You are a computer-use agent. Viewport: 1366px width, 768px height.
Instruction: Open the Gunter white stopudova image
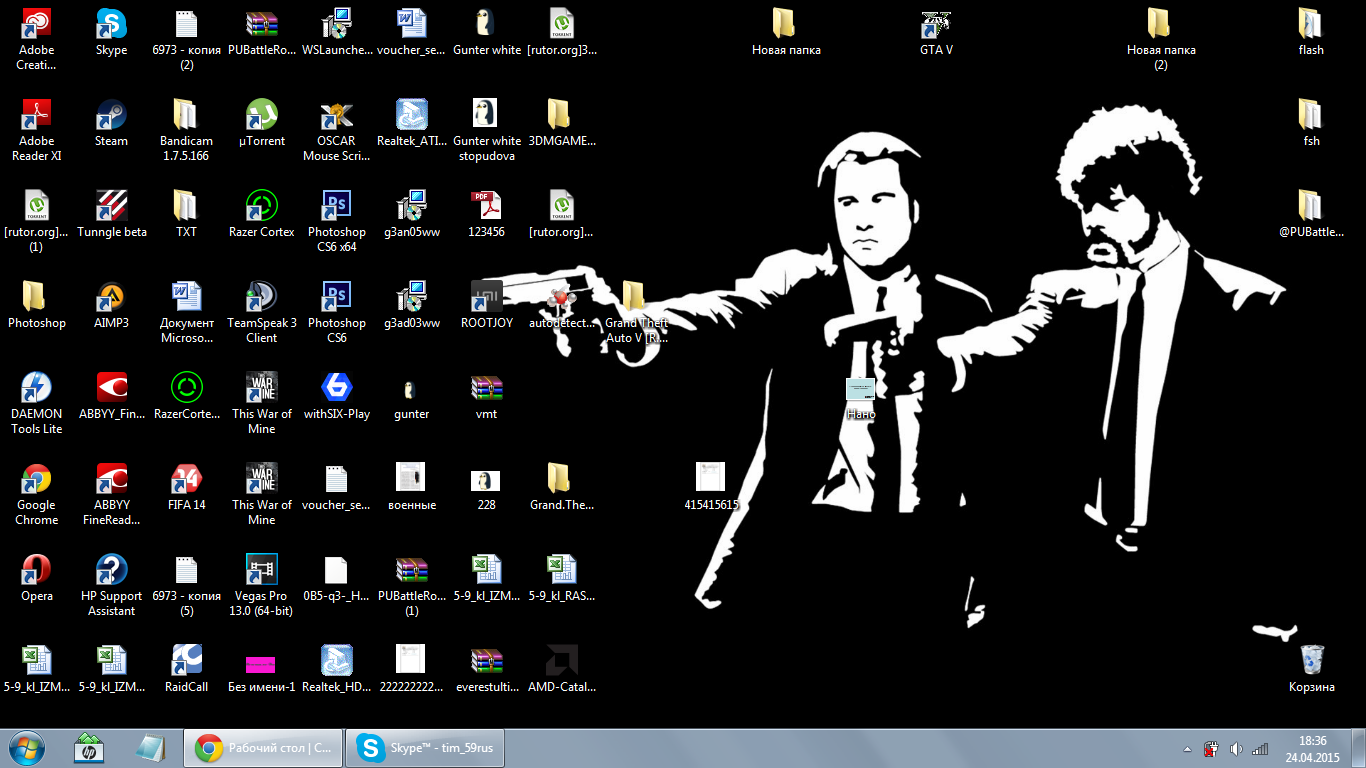pyautogui.click(x=487, y=131)
